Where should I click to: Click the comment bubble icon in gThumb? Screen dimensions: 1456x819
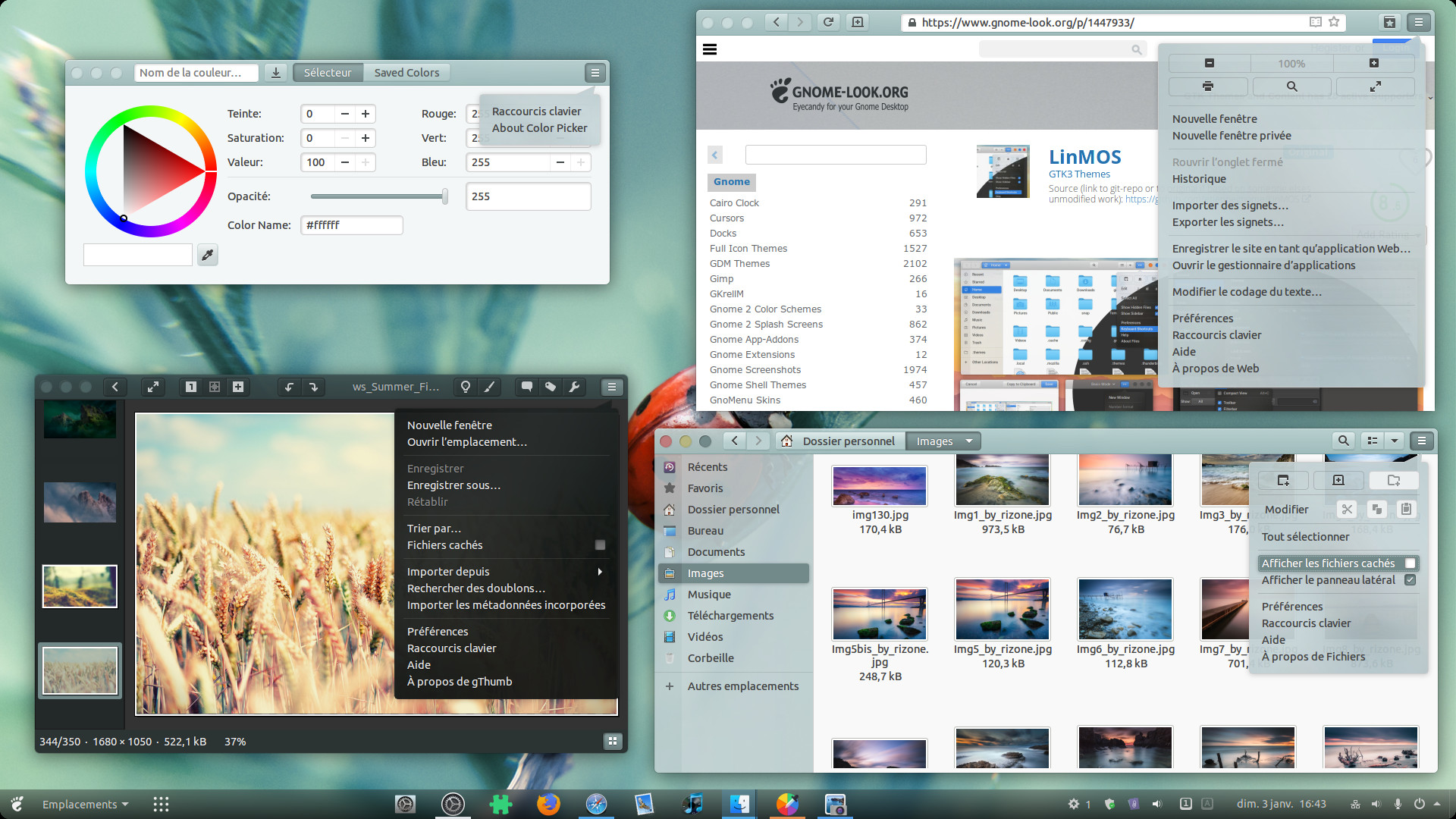526,387
